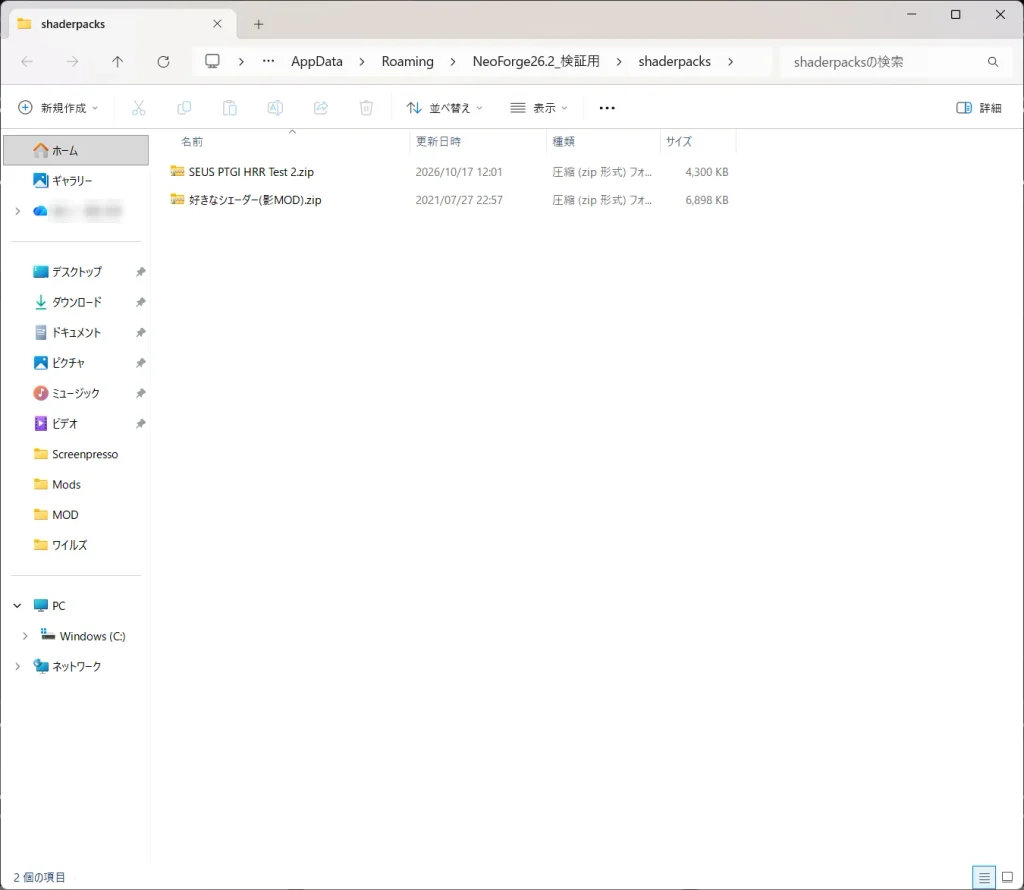Add a new tab with plus button
Screen dimensions: 1024x890
259,24
